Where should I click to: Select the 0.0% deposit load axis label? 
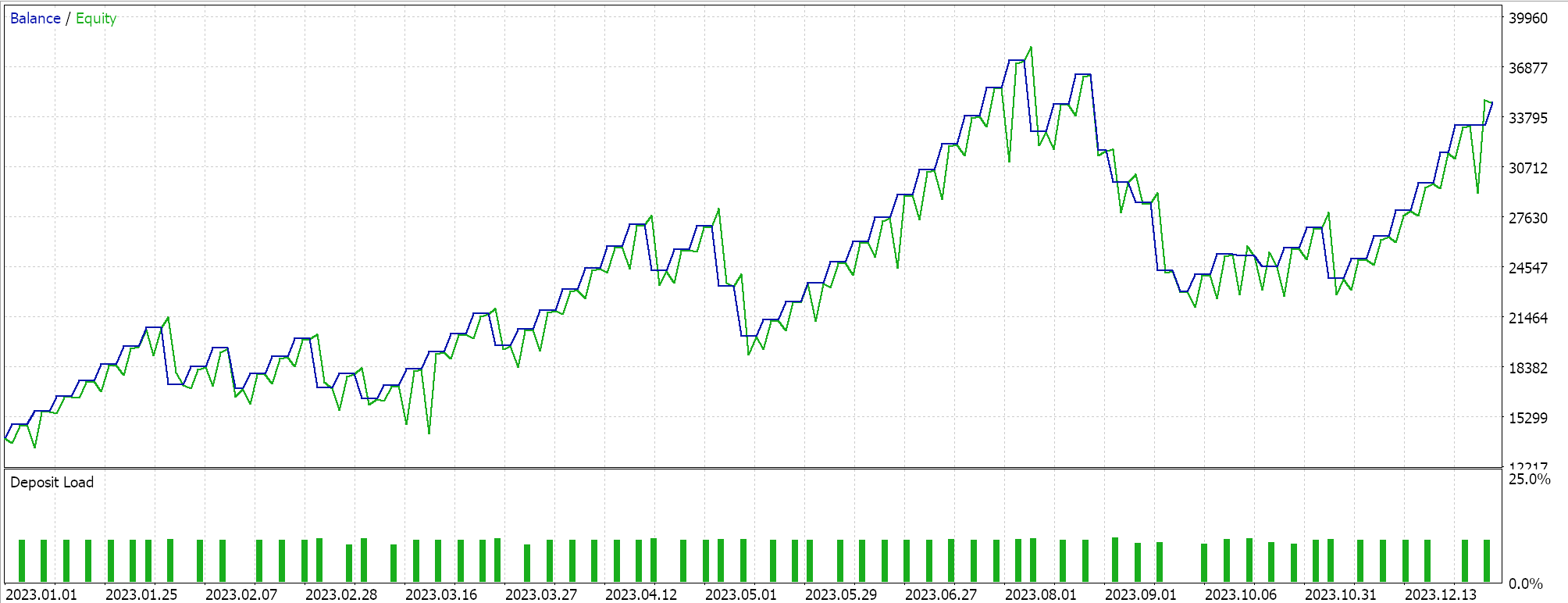pyautogui.click(x=1526, y=583)
